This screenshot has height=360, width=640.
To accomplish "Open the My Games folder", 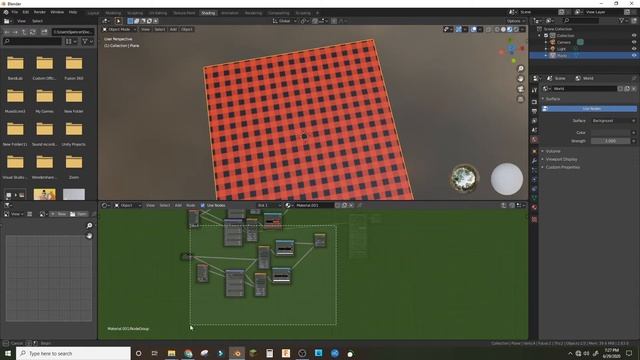I will [44, 100].
